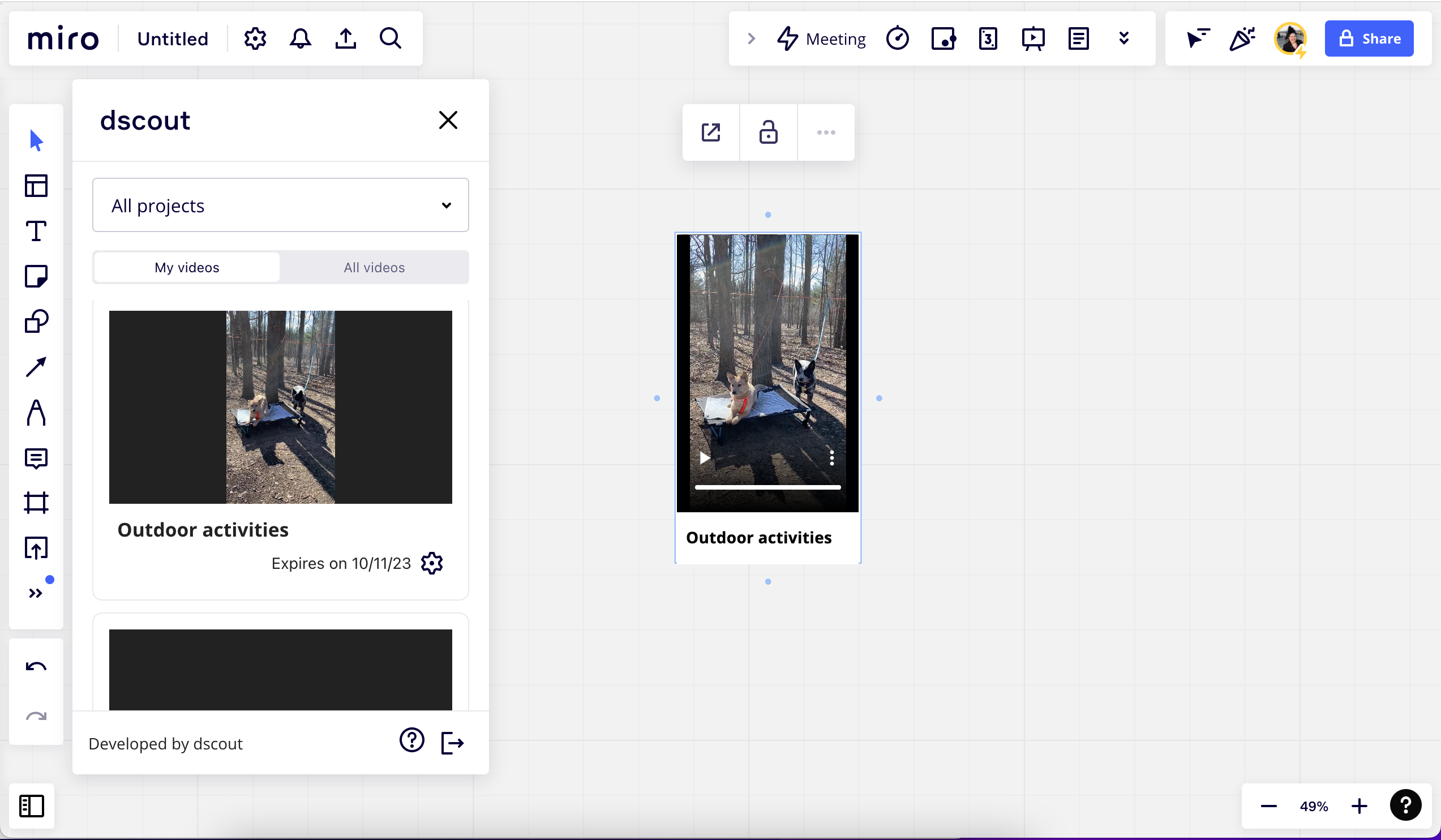The image size is (1441, 840).
Task: Select the Pen drawing tool
Action: (x=36, y=412)
